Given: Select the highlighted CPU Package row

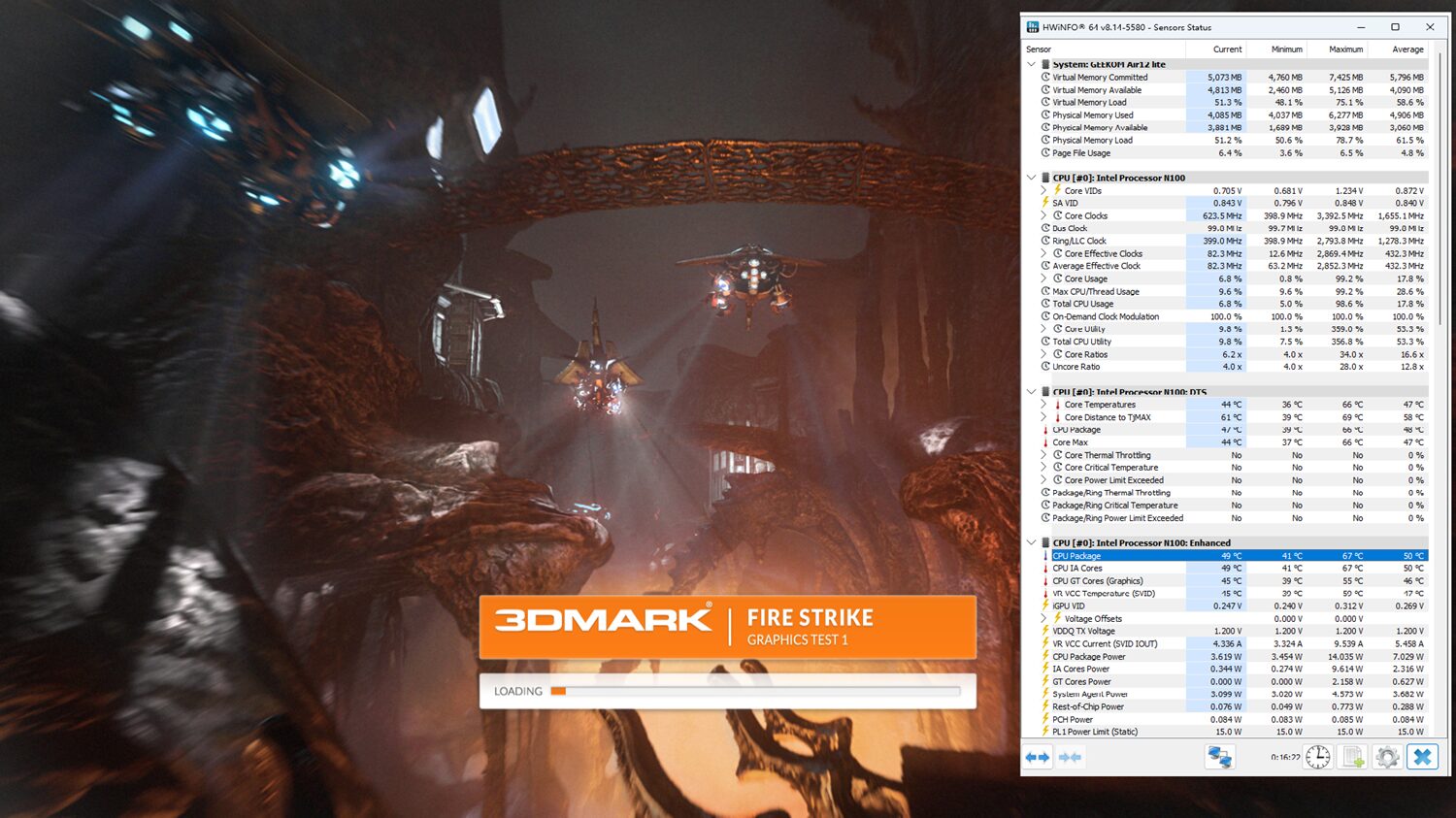Looking at the screenshot, I should click(x=1233, y=556).
